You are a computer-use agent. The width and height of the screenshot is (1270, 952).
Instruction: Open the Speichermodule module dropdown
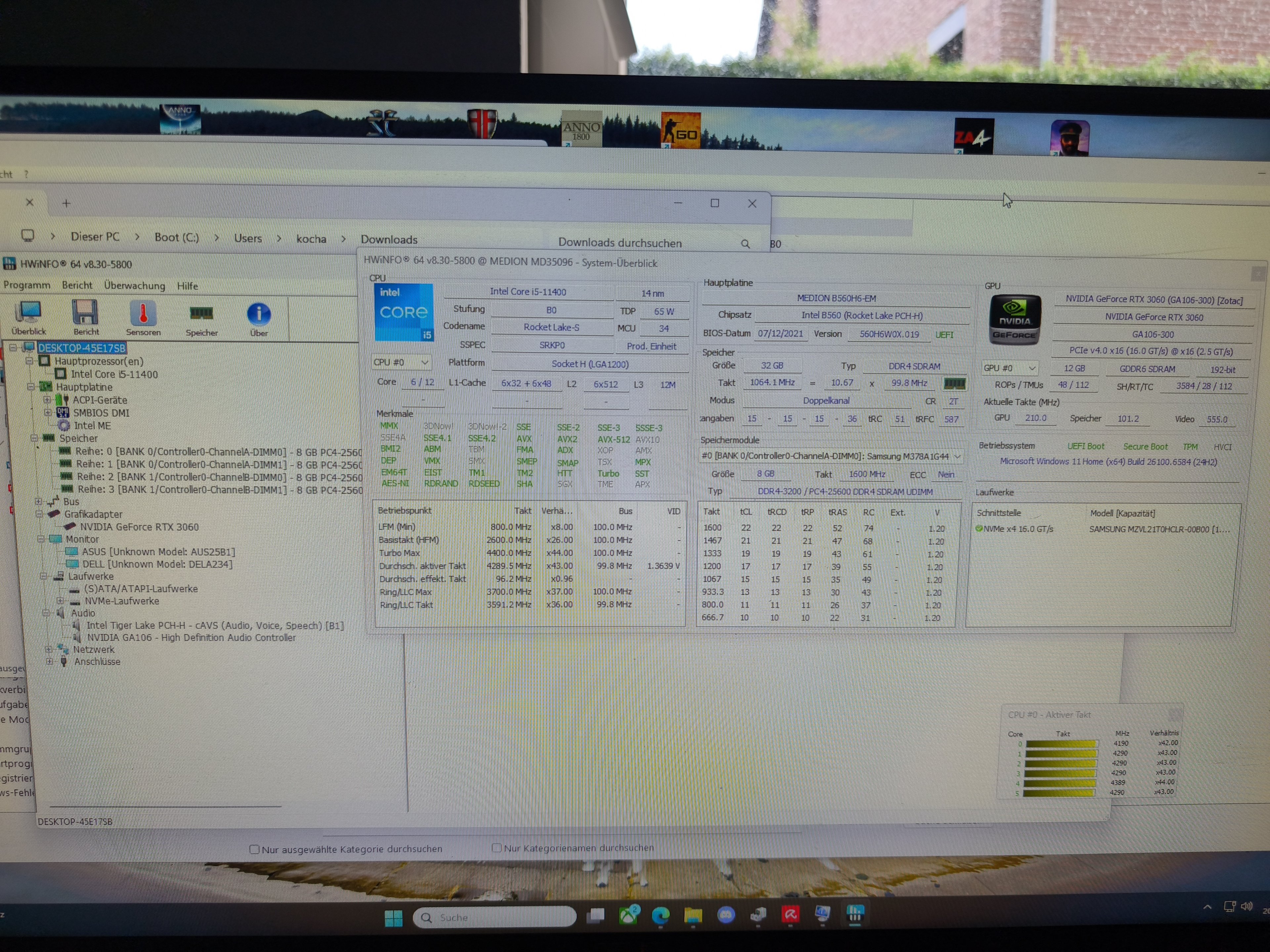pos(830,456)
